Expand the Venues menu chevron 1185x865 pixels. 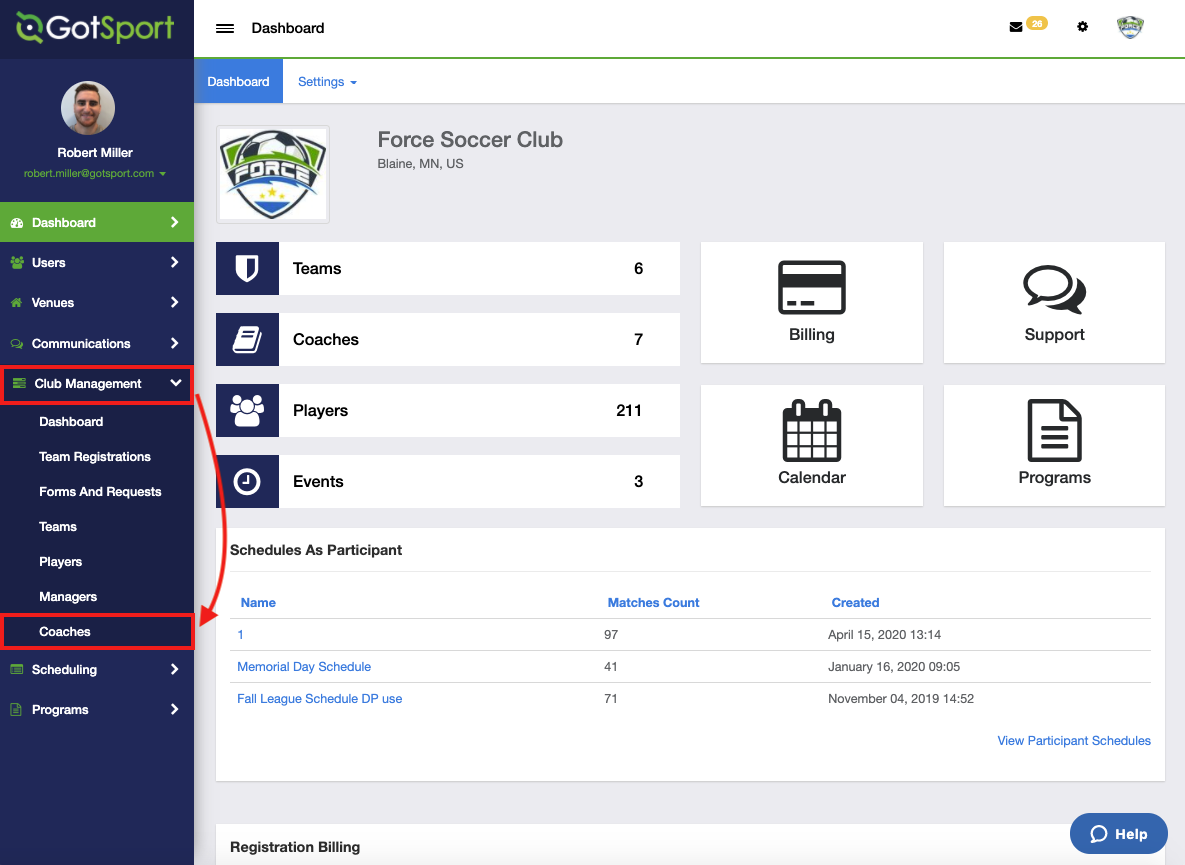point(175,302)
